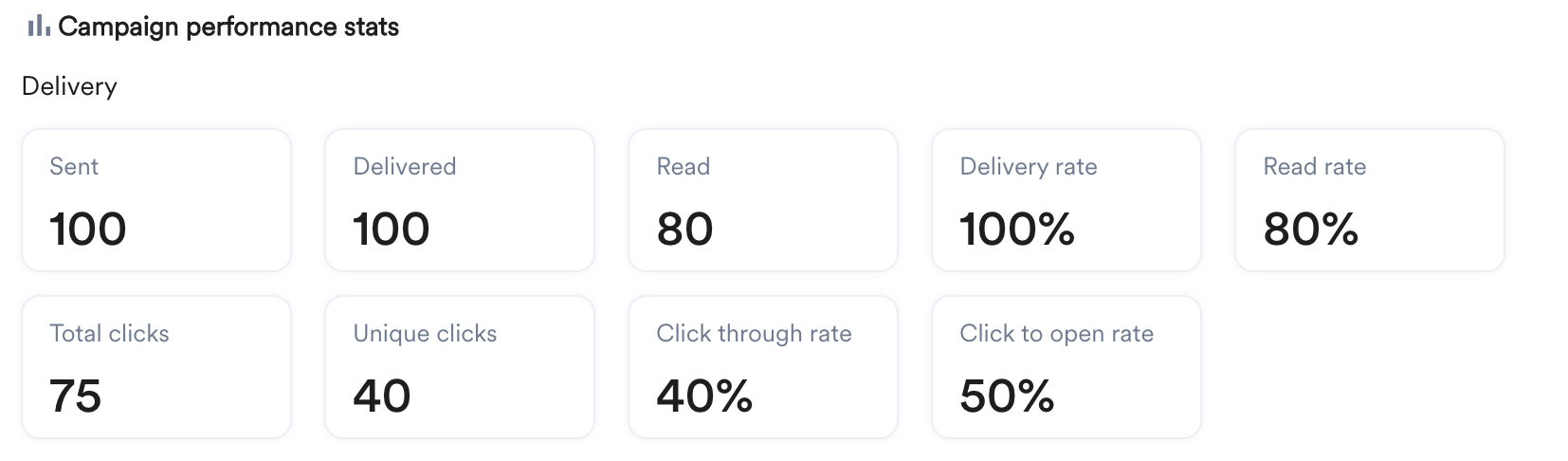Click the Click through rate card
This screenshot has height=461, width=1568.
(763, 367)
